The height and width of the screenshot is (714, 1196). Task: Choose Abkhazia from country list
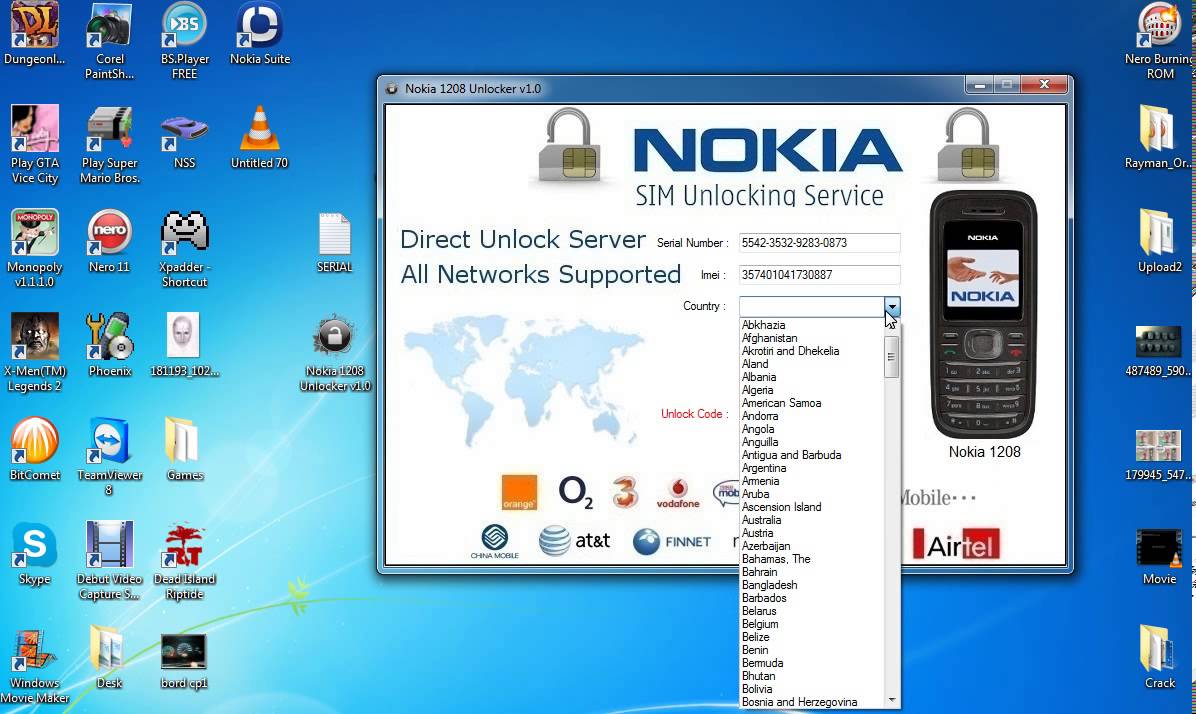(x=764, y=325)
